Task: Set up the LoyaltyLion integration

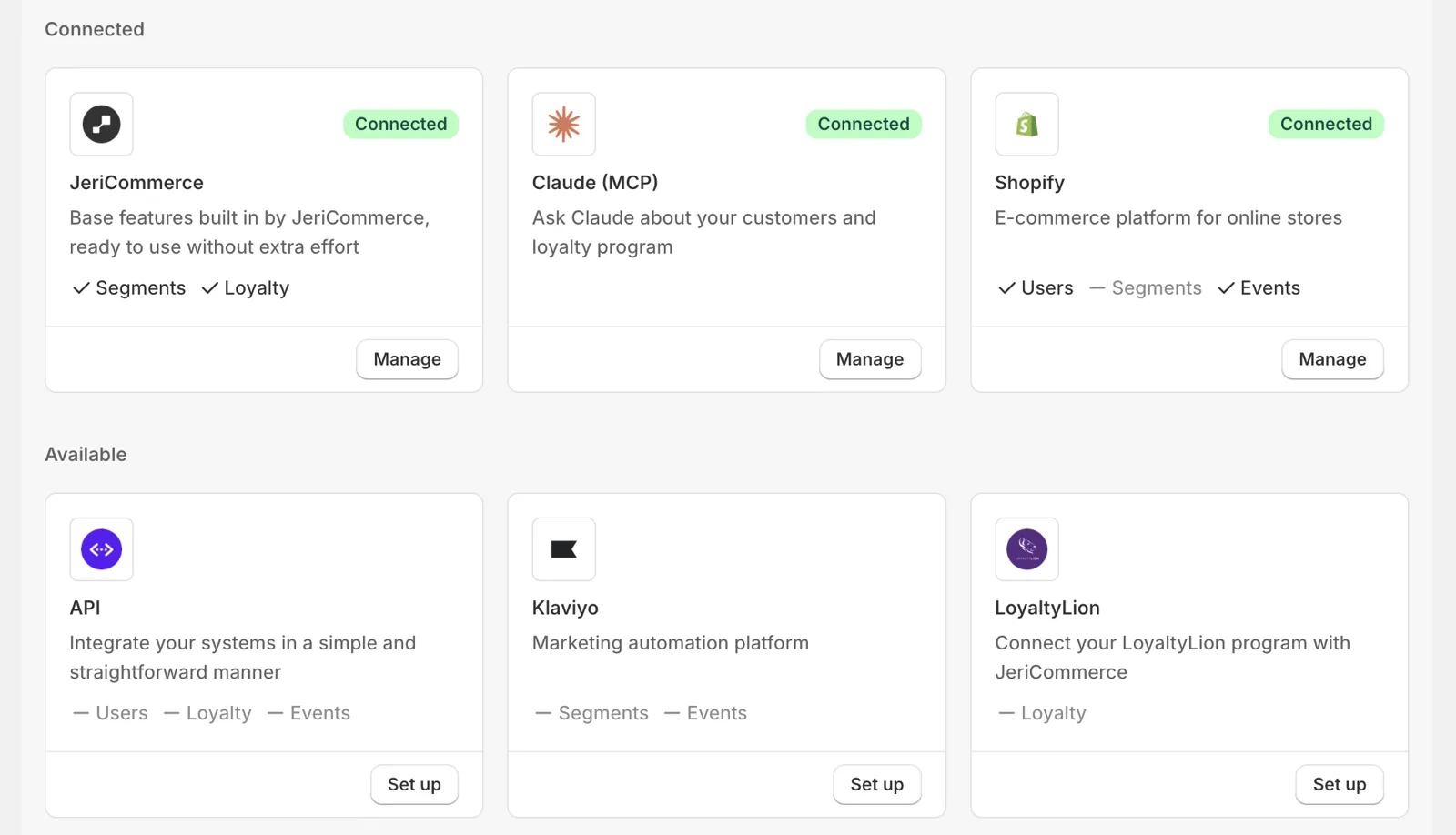Action: pos(1340,784)
